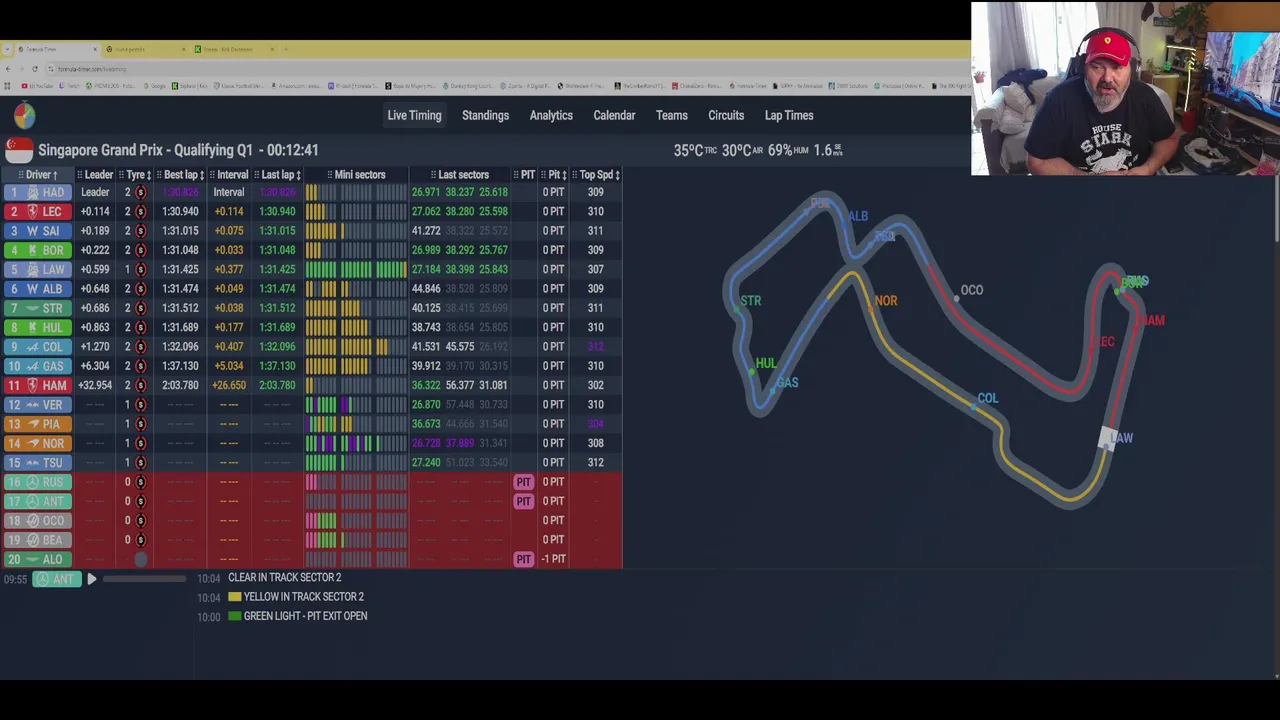Sort by the Best lap column
Image resolution: width=1280 pixels, height=720 pixels.
pos(180,175)
